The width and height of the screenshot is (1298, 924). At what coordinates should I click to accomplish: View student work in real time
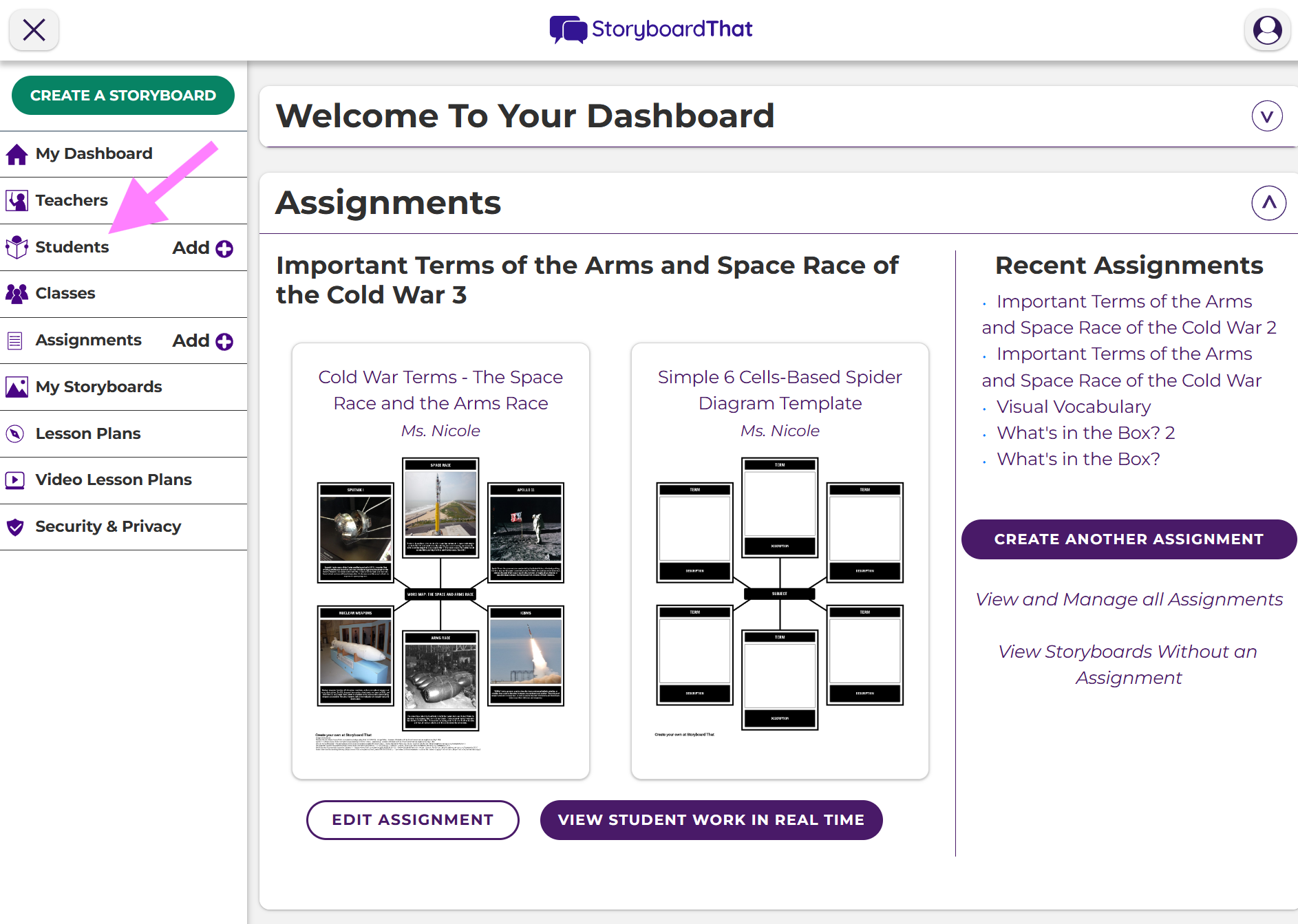(711, 819)
